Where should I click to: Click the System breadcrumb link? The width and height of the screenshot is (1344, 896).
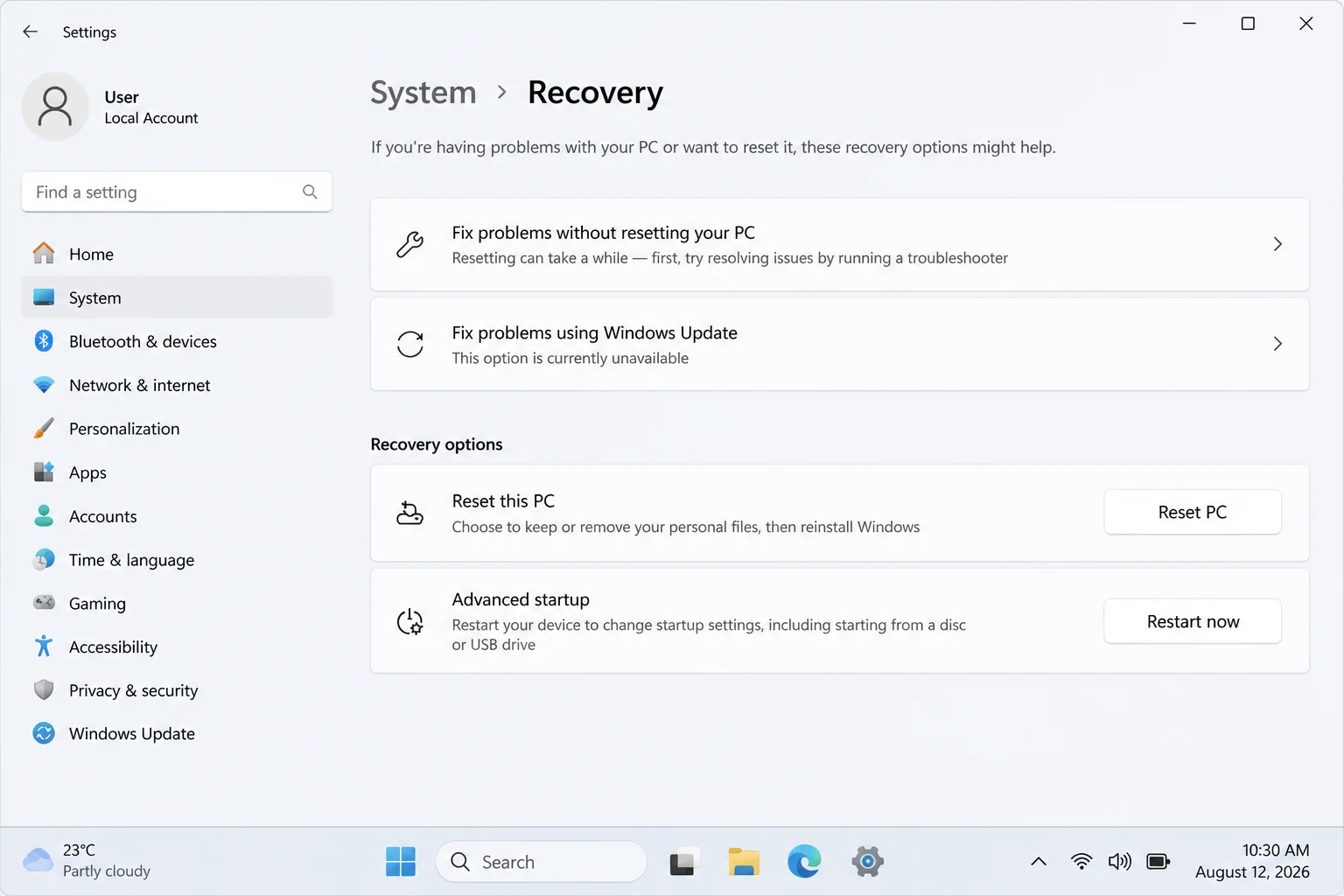pyautogui.click(x=423, y=93)
